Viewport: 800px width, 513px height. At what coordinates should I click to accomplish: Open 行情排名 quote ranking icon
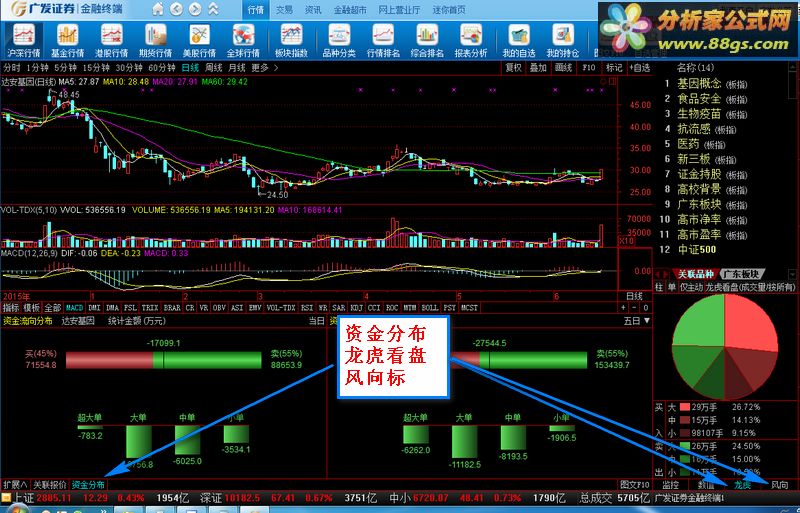[383, 41]
